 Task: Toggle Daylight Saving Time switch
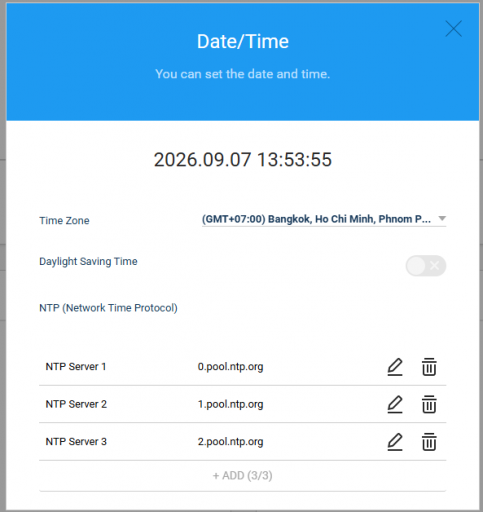426,266
